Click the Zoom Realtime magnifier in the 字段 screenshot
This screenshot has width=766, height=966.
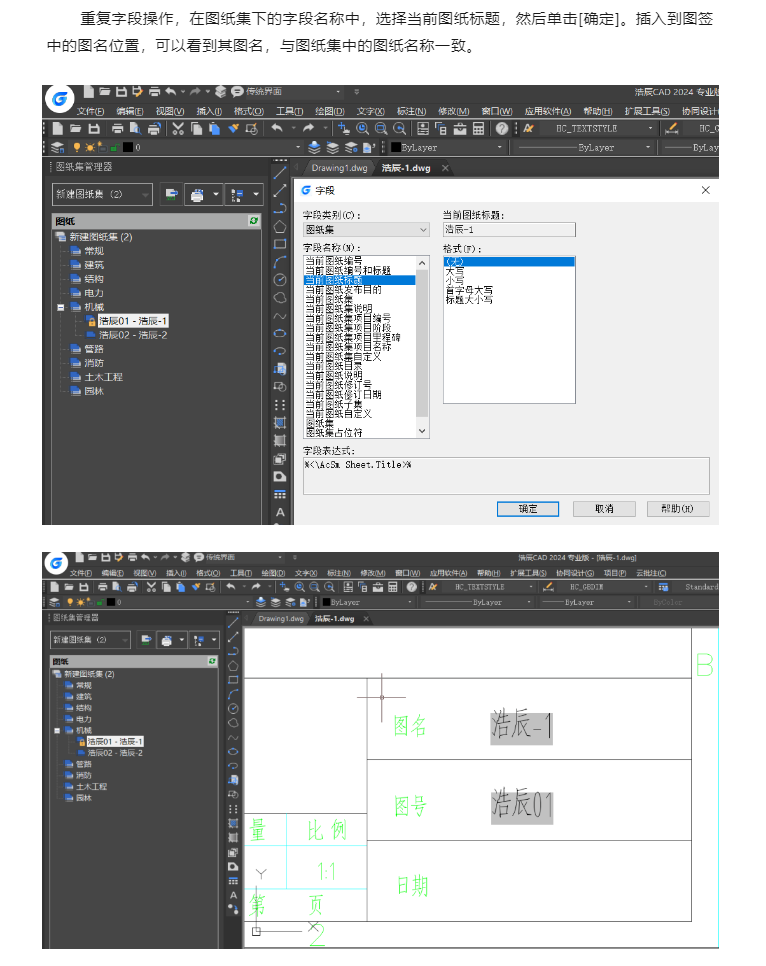[x=362, y=128]
